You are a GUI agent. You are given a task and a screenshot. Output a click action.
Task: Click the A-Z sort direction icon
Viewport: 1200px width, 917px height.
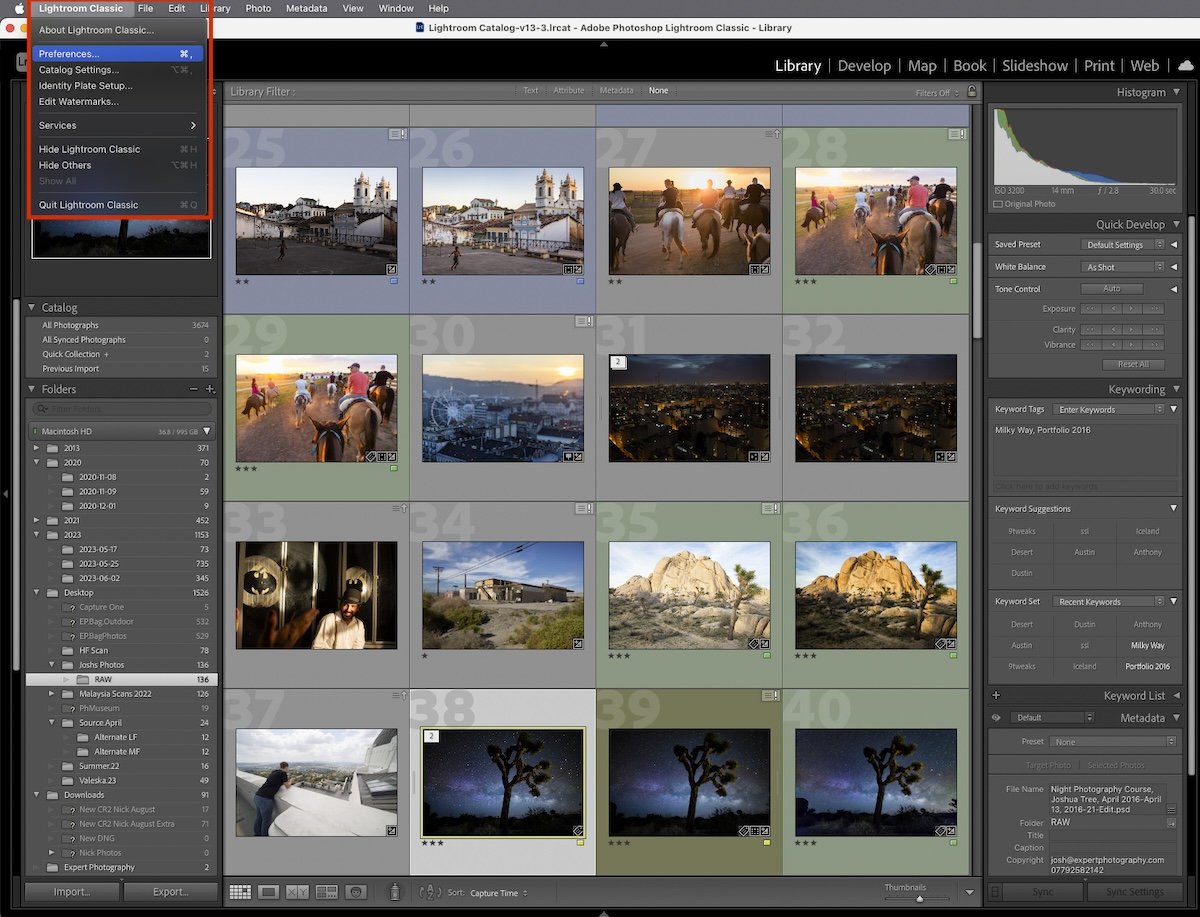[x=428, y=892]
